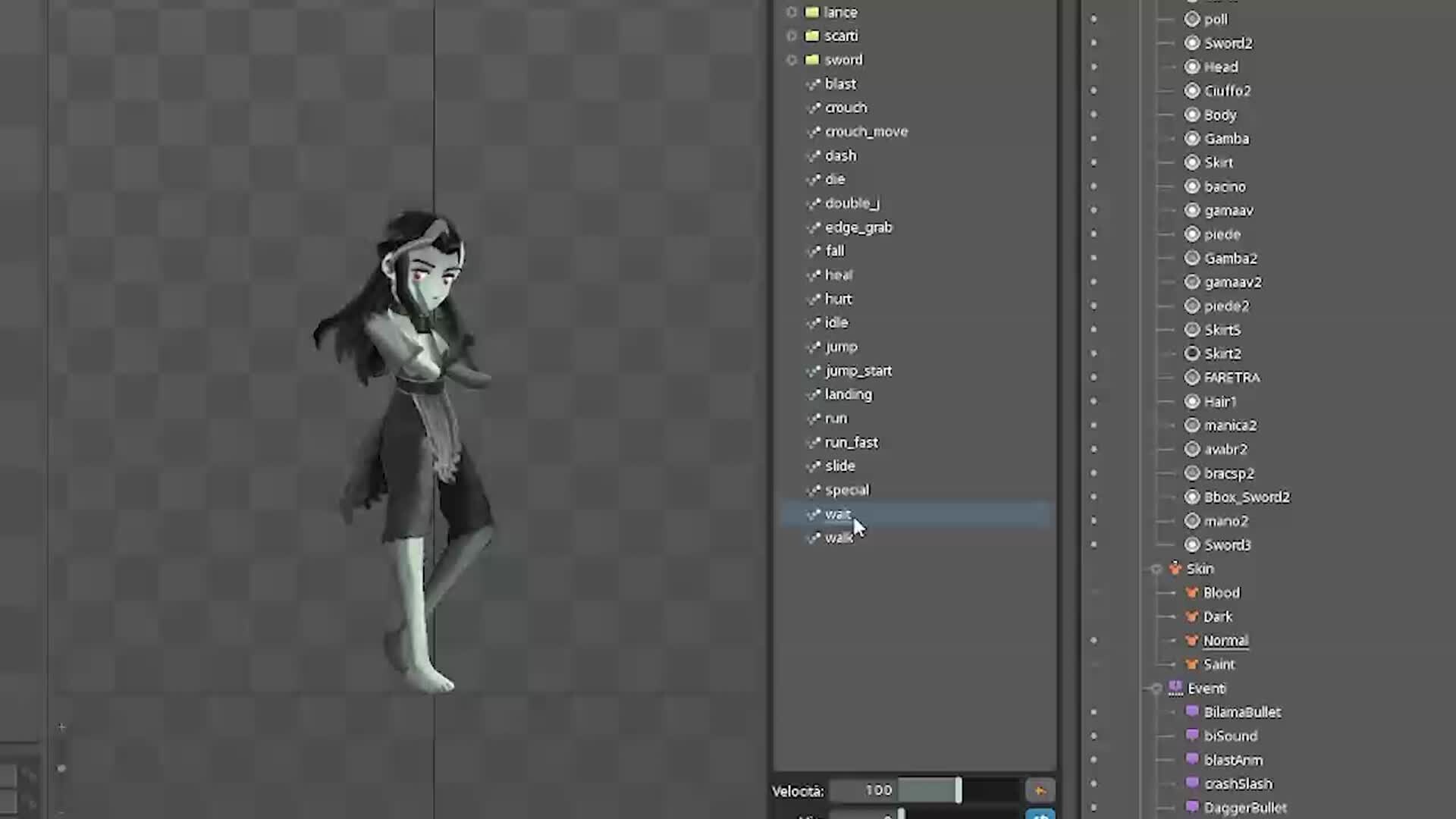Click the folder icon next to sword

(811, 60)
